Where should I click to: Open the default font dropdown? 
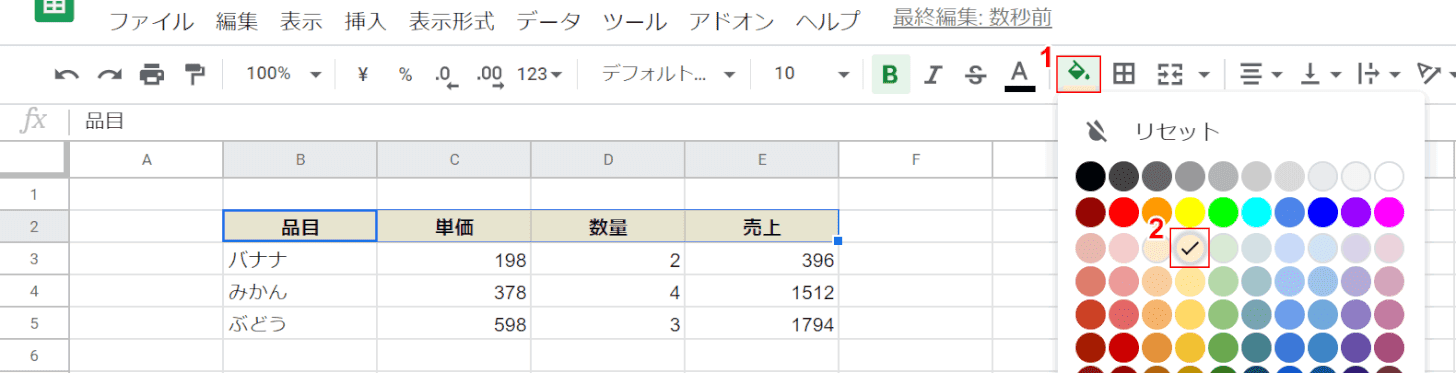pos(668,74)
